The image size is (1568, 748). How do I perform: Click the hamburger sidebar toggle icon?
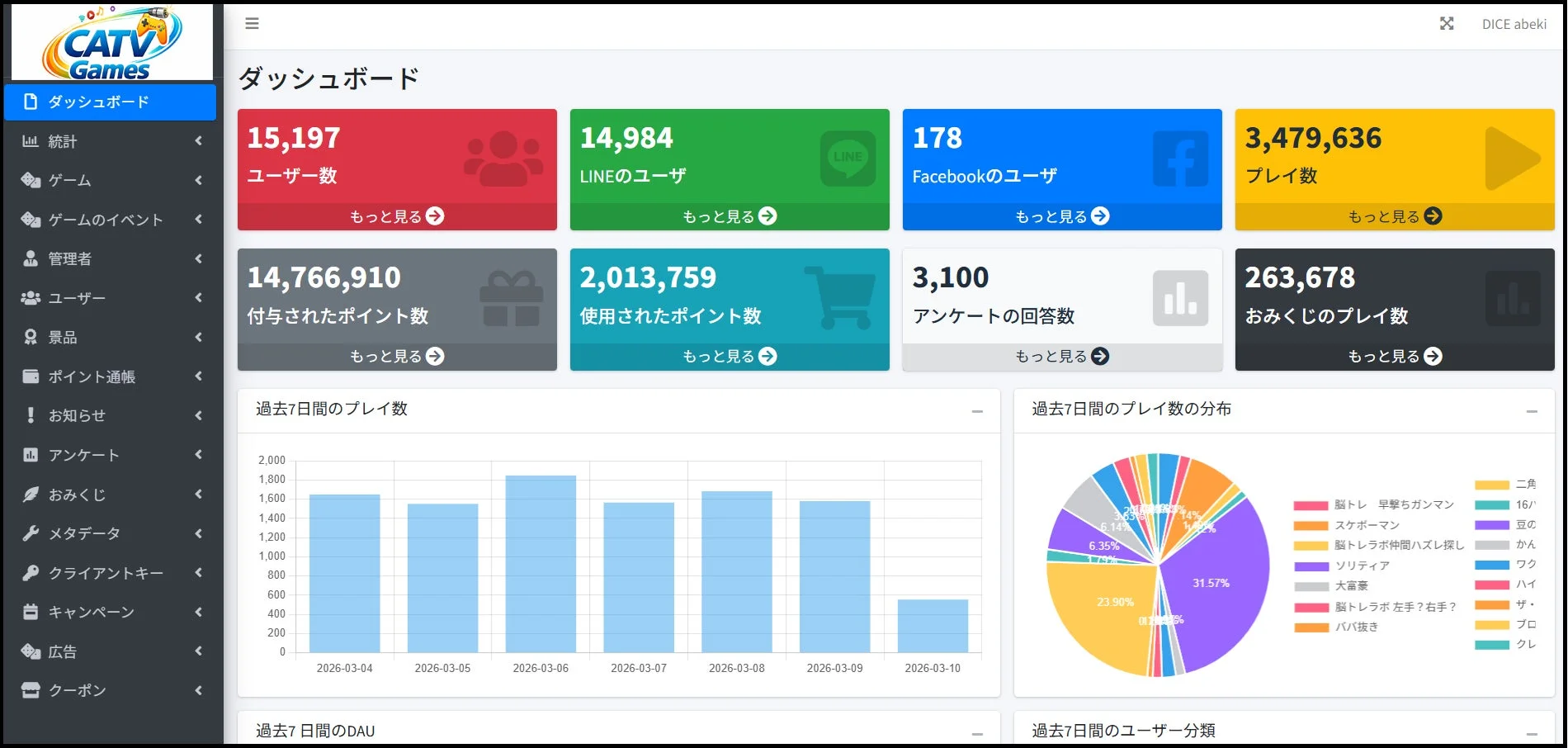coord(252,24)
